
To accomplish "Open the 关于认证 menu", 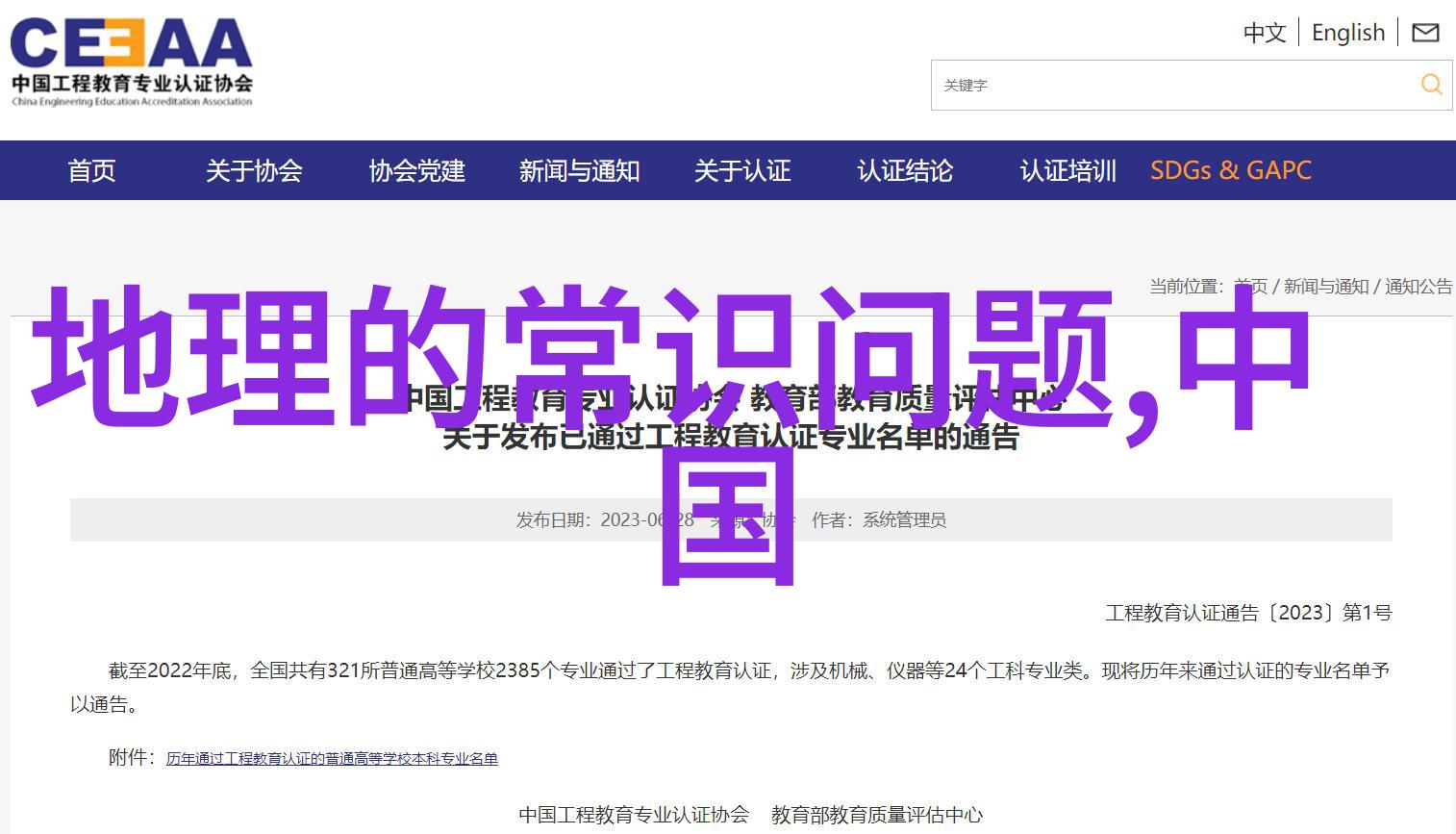I will coord(742,170).
